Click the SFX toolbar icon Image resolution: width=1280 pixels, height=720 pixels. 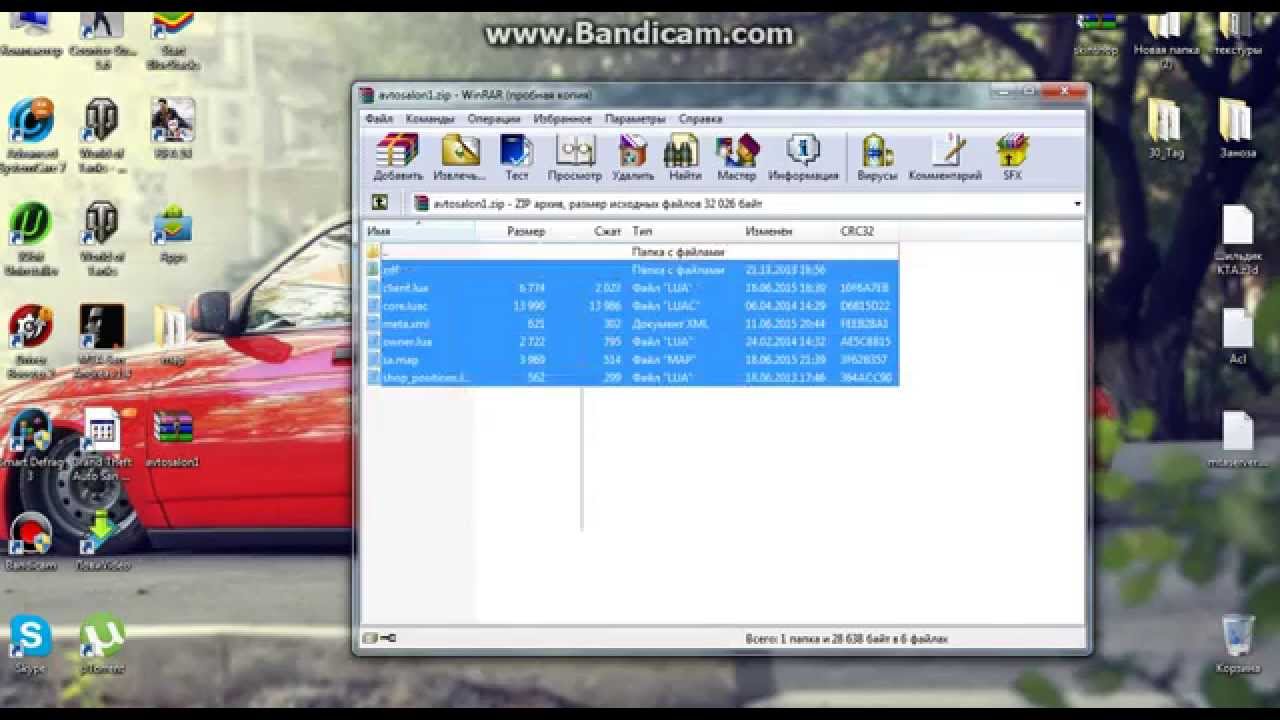tap(1012, 158)
